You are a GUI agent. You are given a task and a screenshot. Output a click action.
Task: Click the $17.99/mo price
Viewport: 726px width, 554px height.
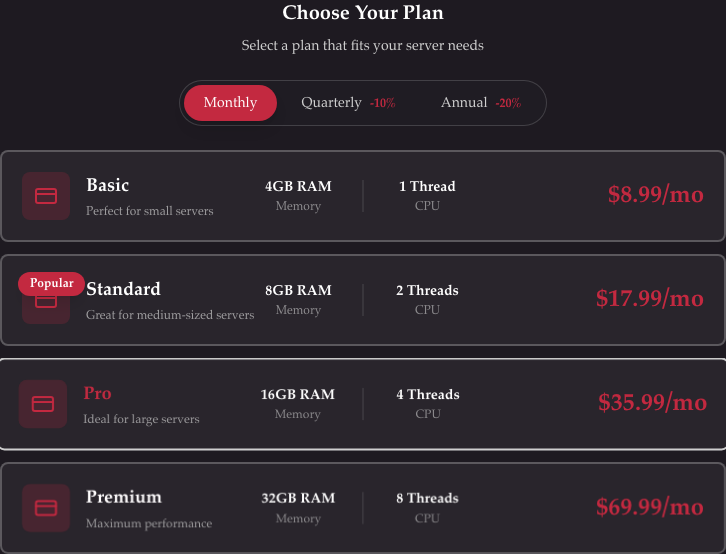[650, 299]
